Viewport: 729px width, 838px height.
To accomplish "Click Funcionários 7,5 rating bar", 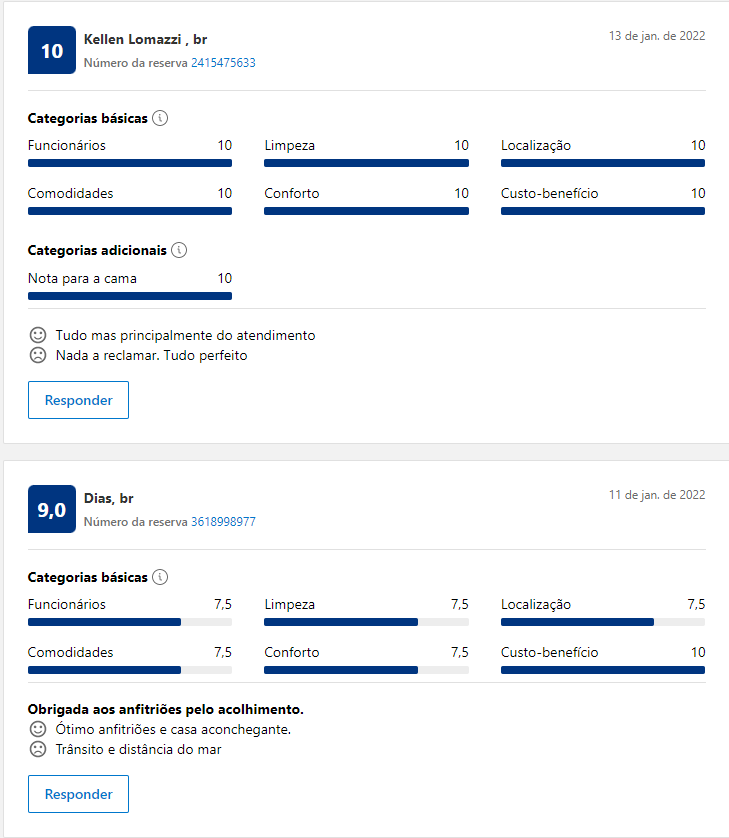I will (x=130, y=622).
